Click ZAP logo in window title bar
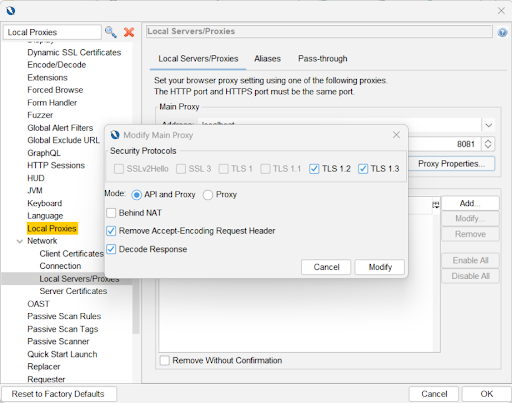This screenshot has height=403, width=512. pyautogui.click(x=10, y=11)
